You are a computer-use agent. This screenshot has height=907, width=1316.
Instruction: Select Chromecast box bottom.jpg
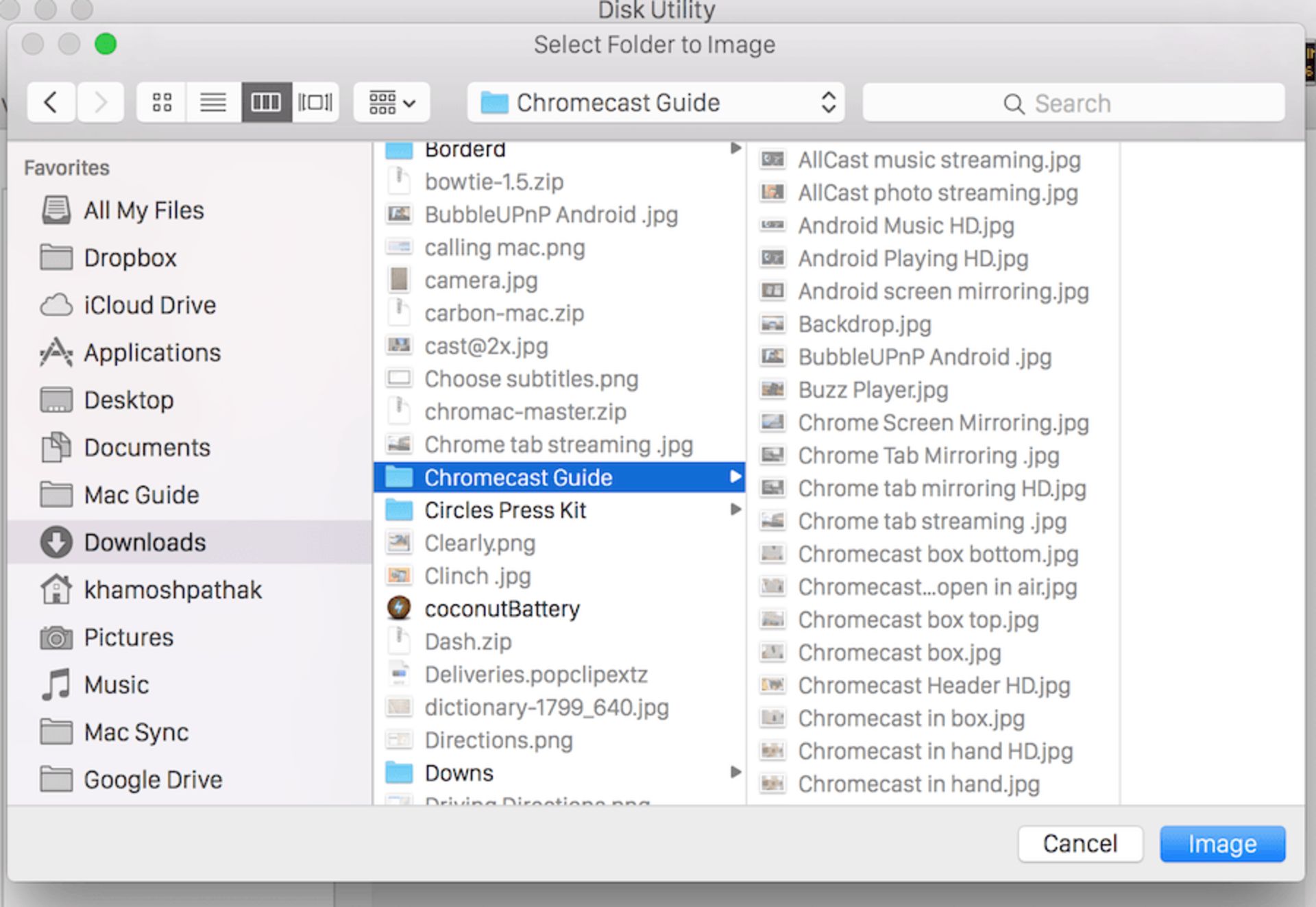(x=933, y=554)
